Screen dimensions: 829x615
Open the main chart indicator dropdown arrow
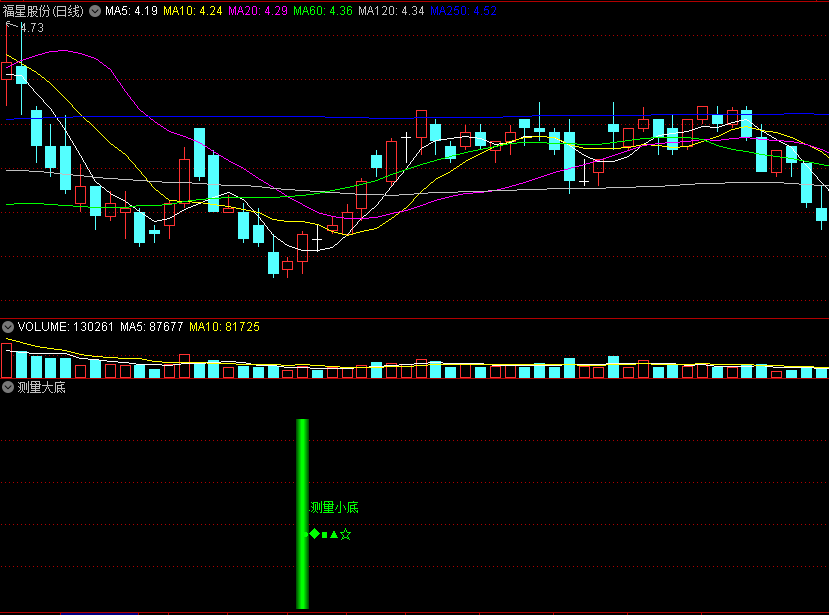[x=95, y=11]
